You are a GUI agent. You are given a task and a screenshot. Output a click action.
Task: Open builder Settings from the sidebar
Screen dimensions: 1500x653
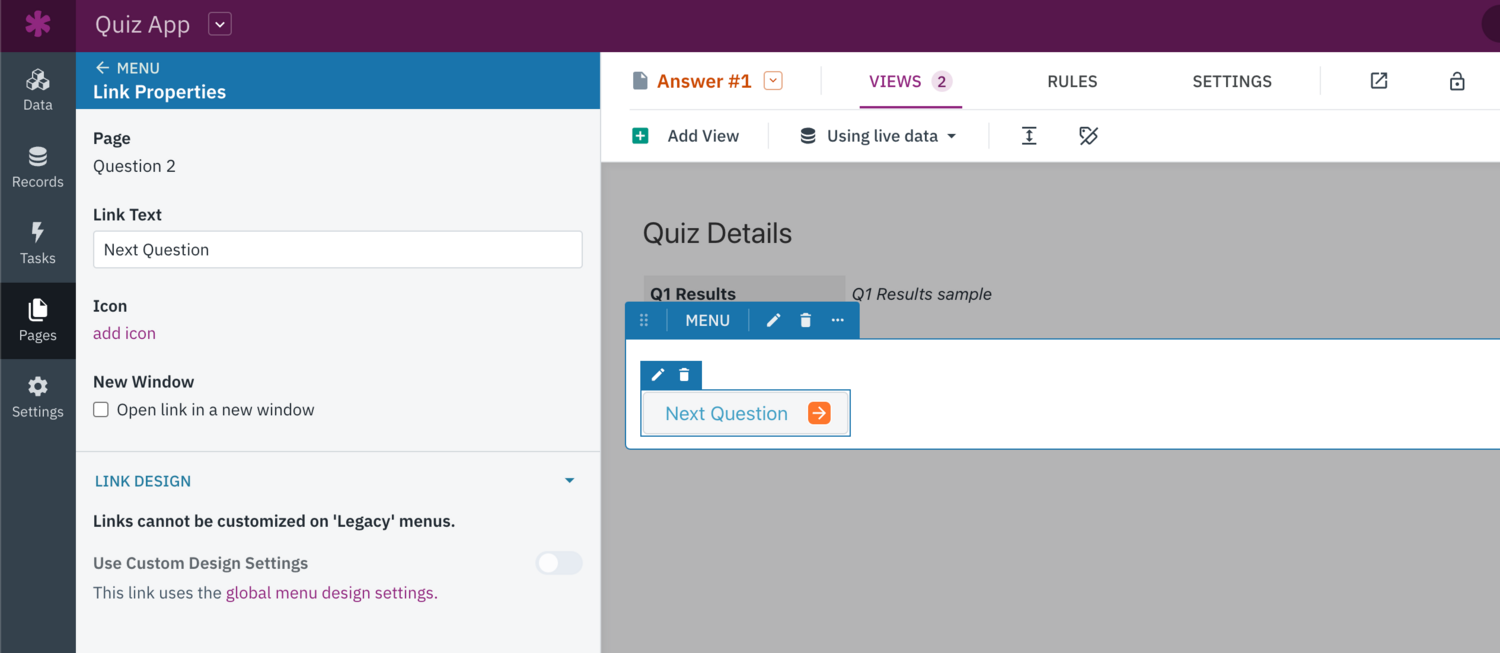click(x=38, y=397)
